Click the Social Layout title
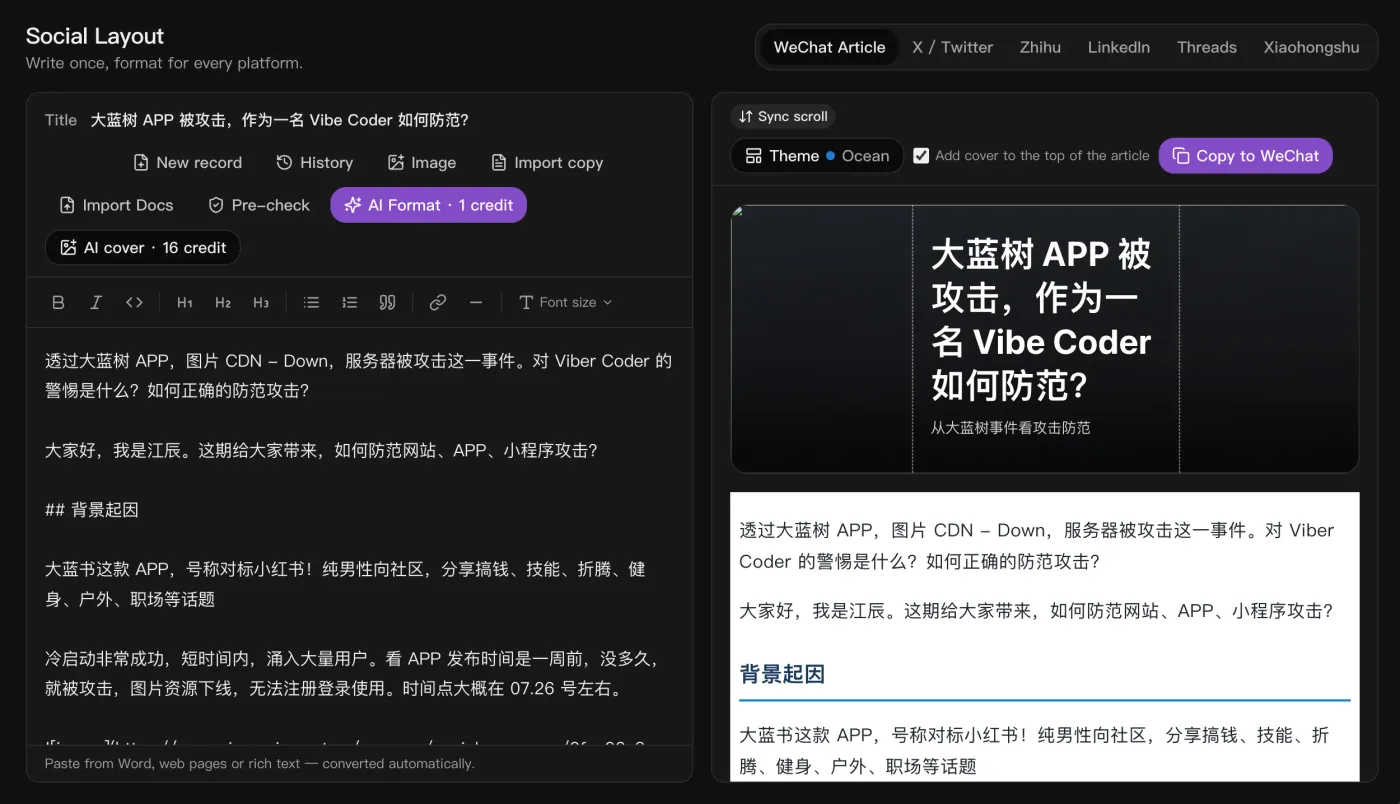Screen dimensions: 1400x804 click(95, 36)
